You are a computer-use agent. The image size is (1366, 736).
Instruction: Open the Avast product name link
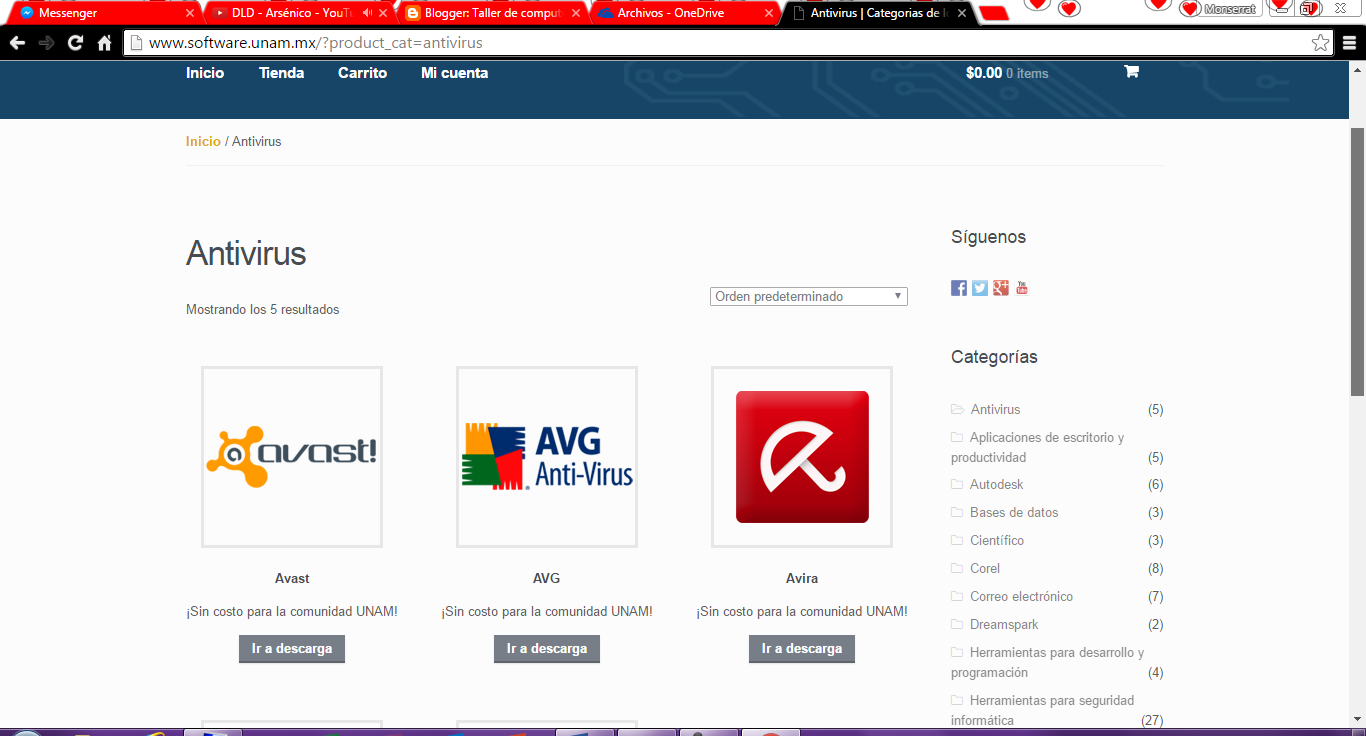click(x=292, y=578)
